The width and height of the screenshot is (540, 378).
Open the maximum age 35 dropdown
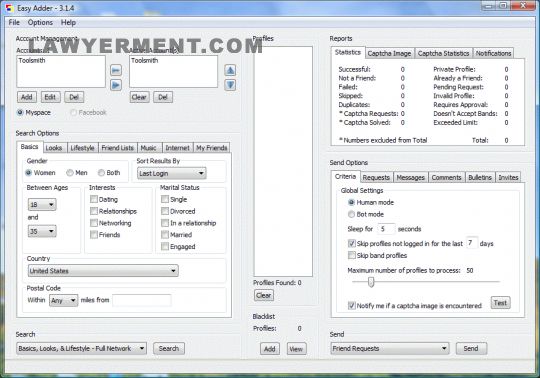point(42,231)
